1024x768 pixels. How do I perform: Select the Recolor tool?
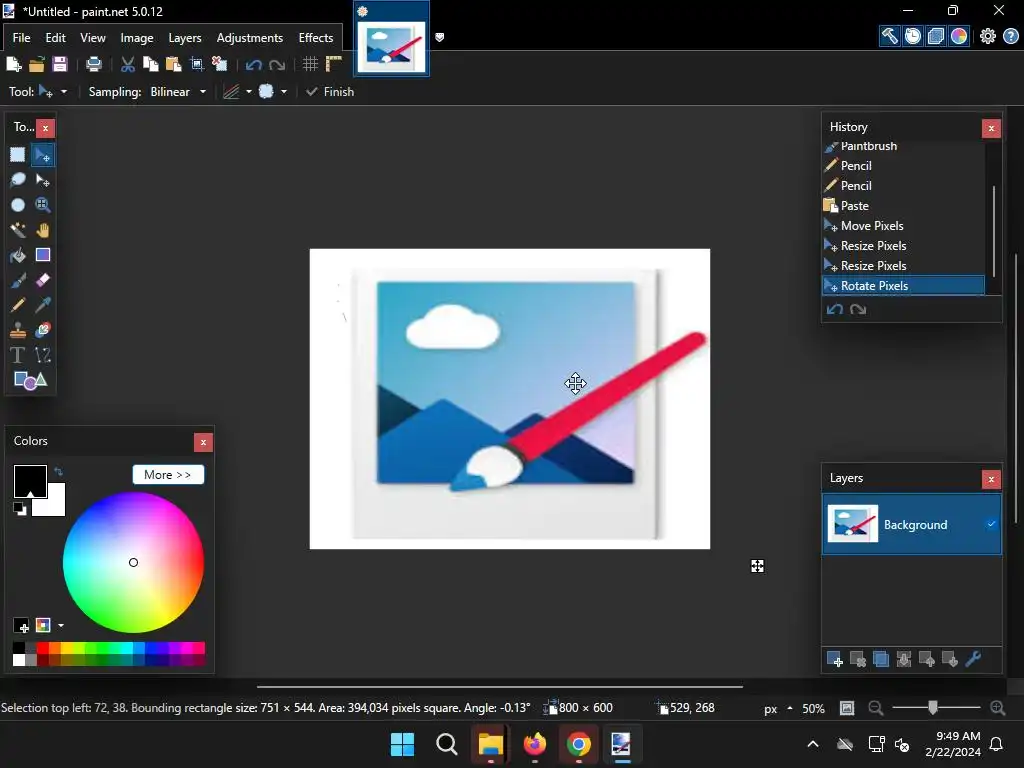click(42, 330)
